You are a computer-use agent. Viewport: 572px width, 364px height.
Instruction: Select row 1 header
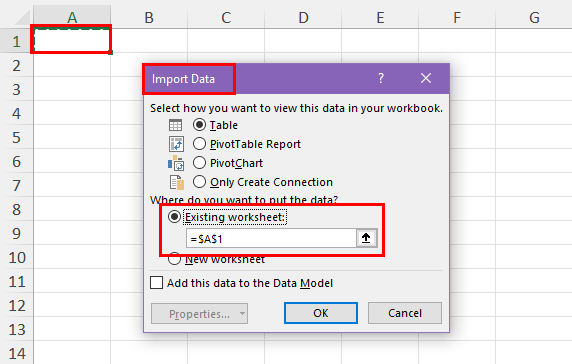(16, 41)
